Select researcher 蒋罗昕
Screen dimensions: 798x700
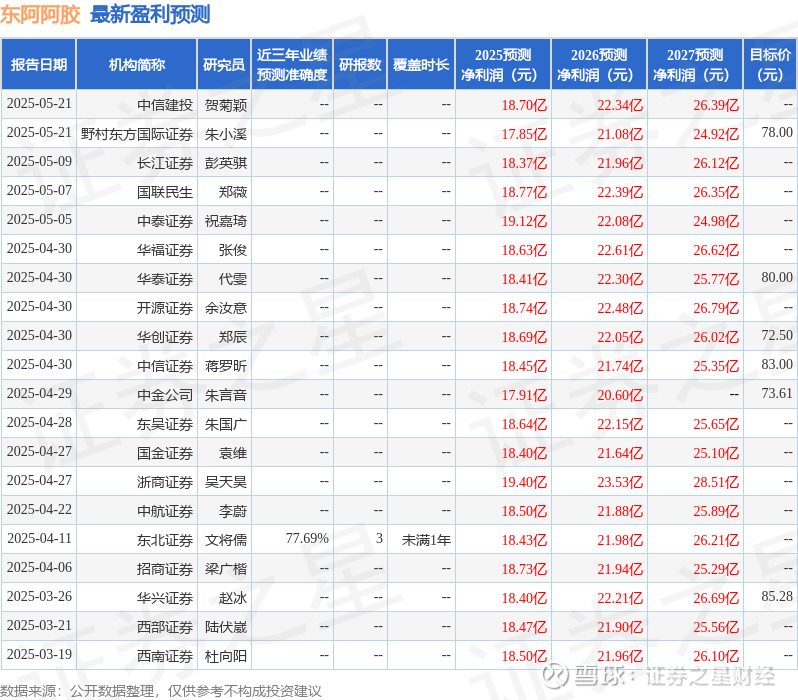pyautogui.click(x=226, y=366)
